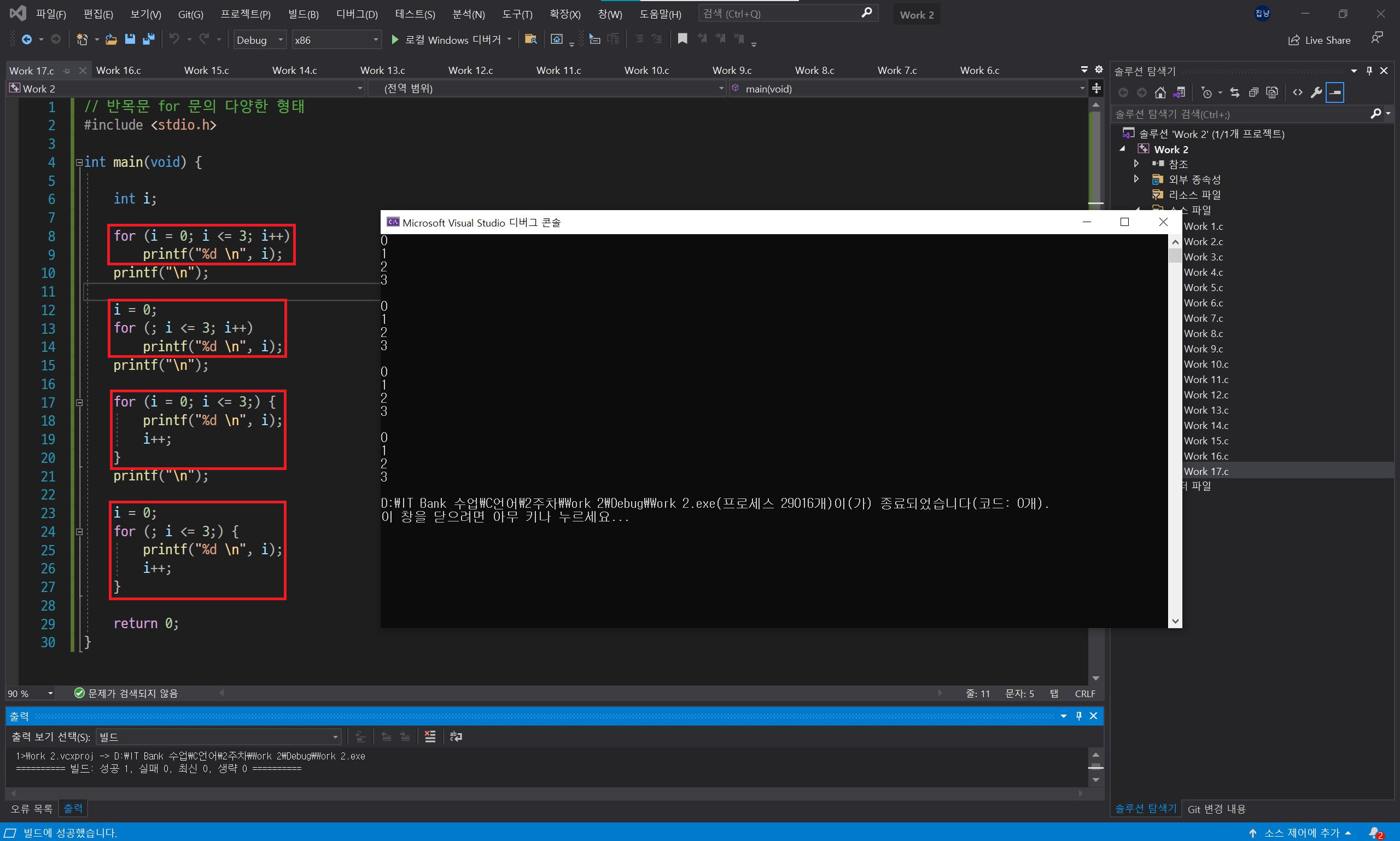The height and width of the screenshot is (841, 1400).
Task: Toggle the preview selected items button
Action: click(x=1335, y=92)
